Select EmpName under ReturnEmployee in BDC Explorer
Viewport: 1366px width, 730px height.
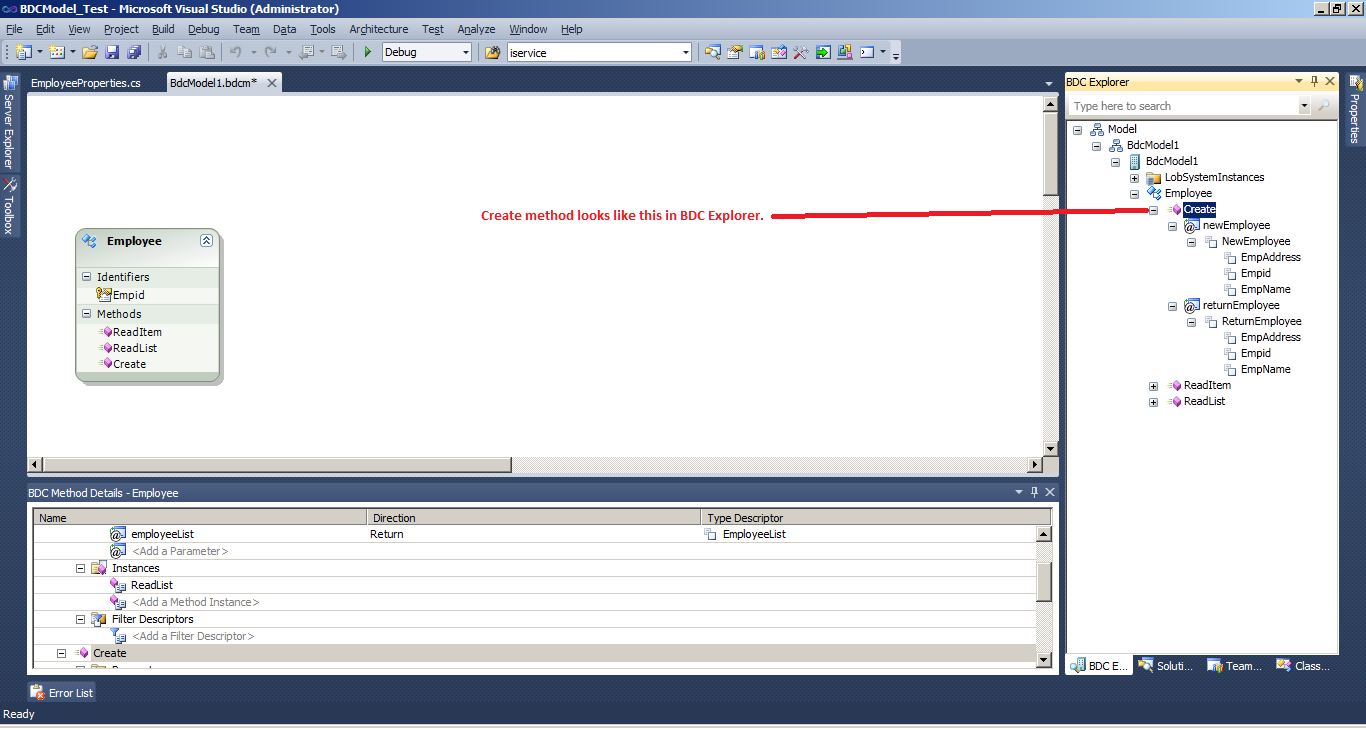1265,370
